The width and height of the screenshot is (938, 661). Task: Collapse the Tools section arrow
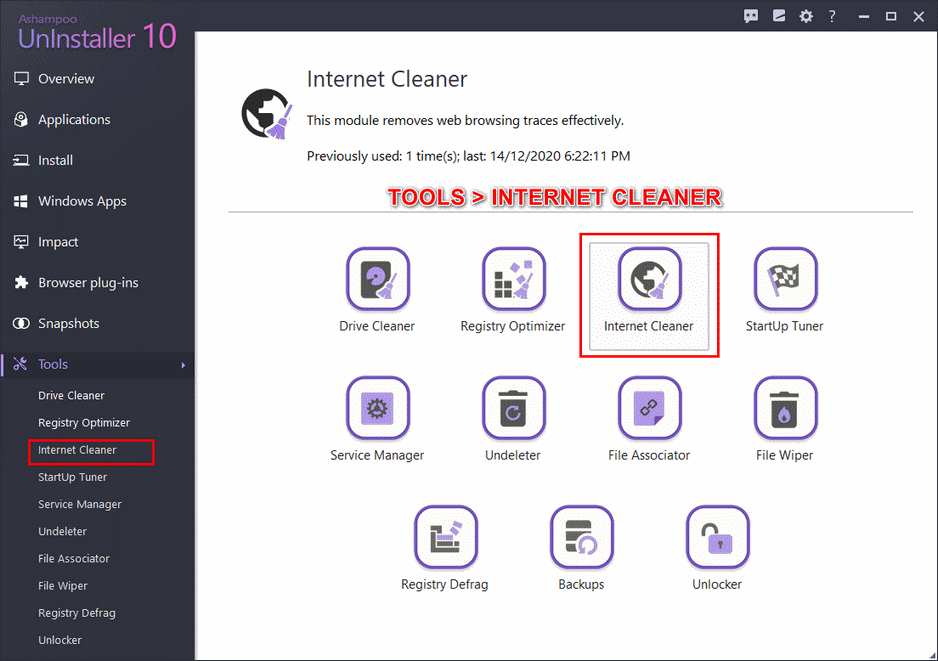183,365
